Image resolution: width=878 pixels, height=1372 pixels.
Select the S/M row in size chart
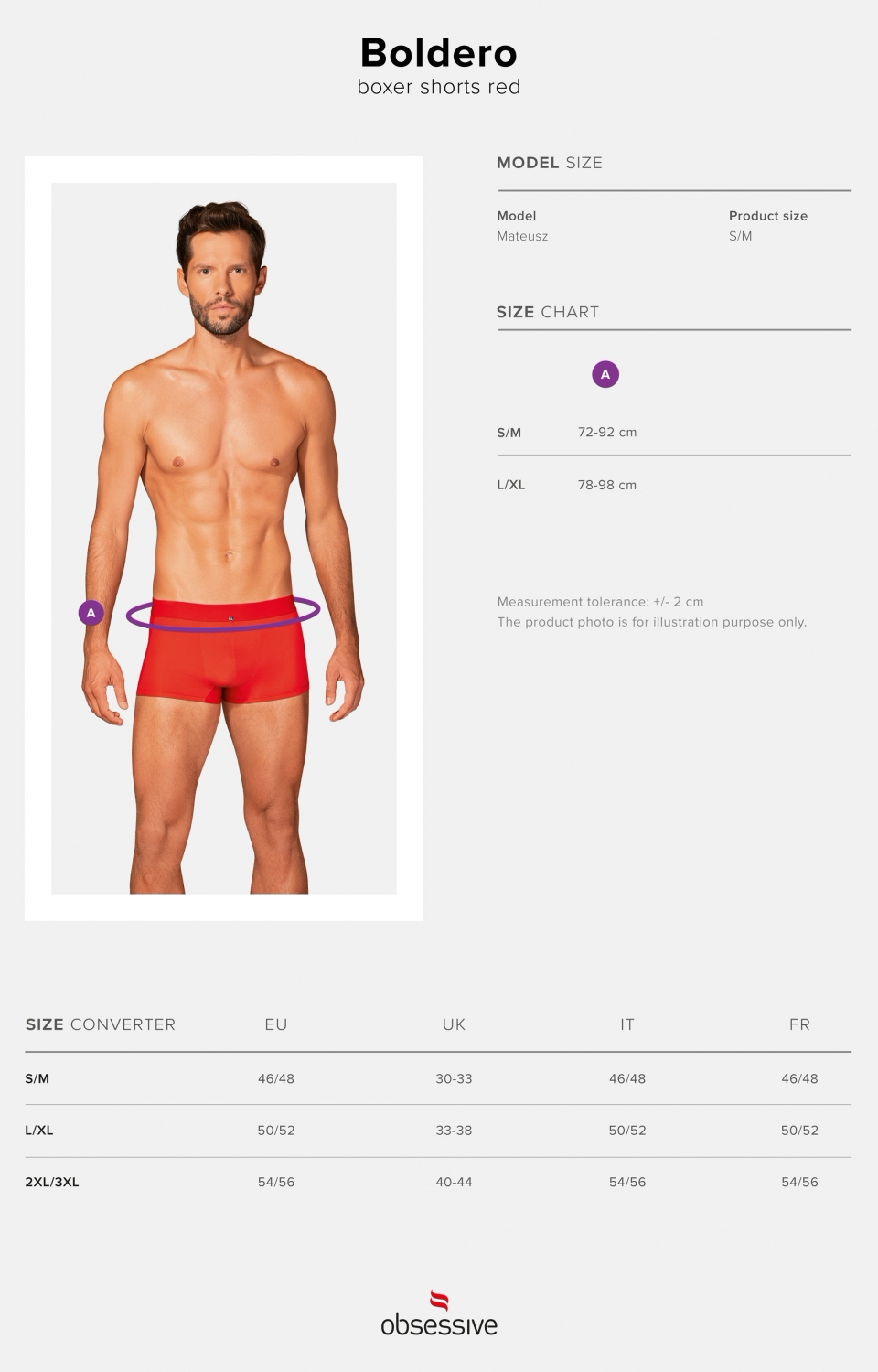(x=674, y=432)
